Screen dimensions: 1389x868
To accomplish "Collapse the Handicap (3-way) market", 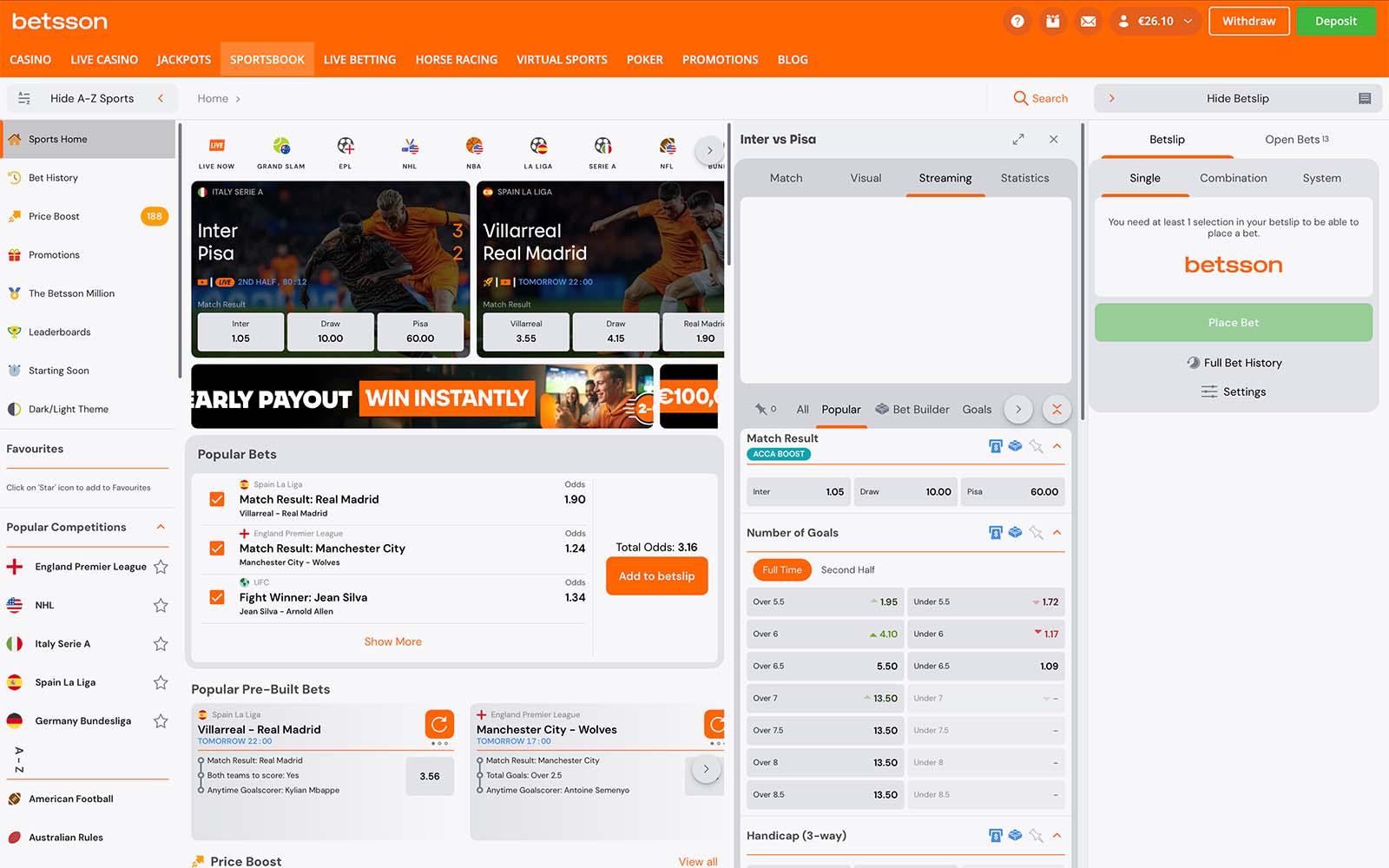I will [x=1057, y=835].
